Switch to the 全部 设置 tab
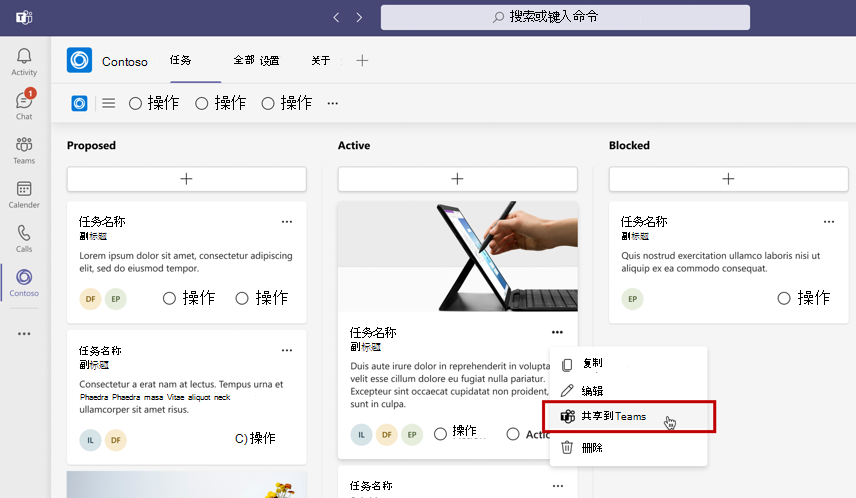The width and height of the screenshot is (856, 498). pos(256,61)
